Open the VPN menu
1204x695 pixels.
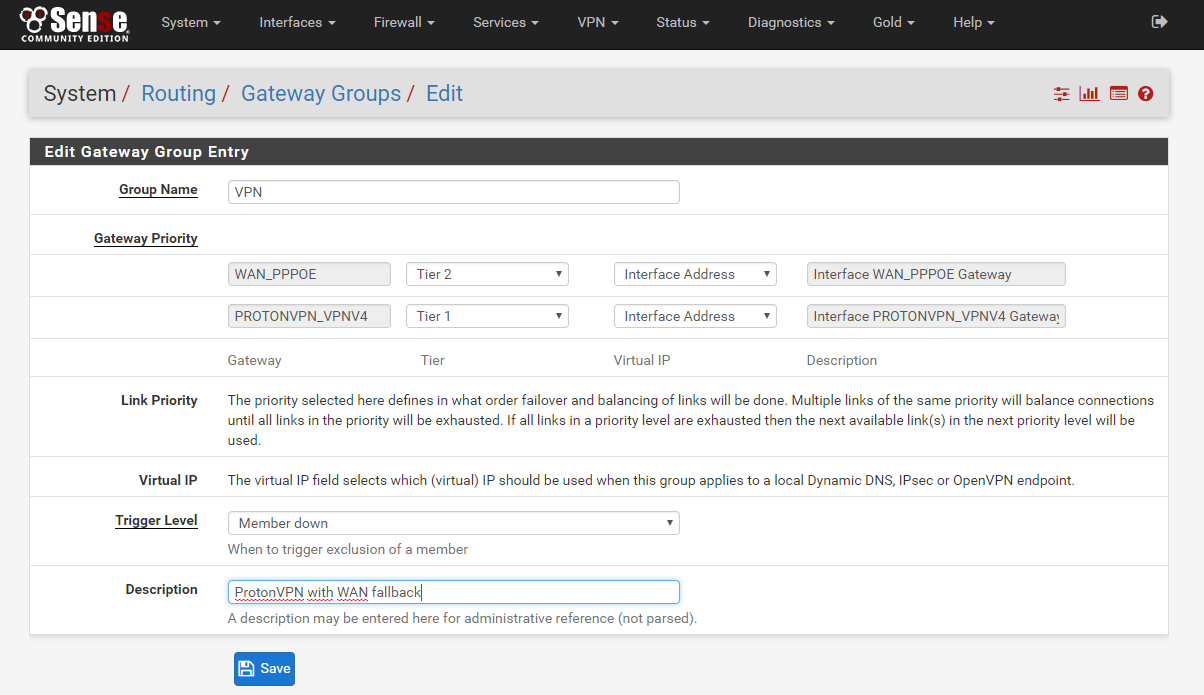(x=597, y=22)
